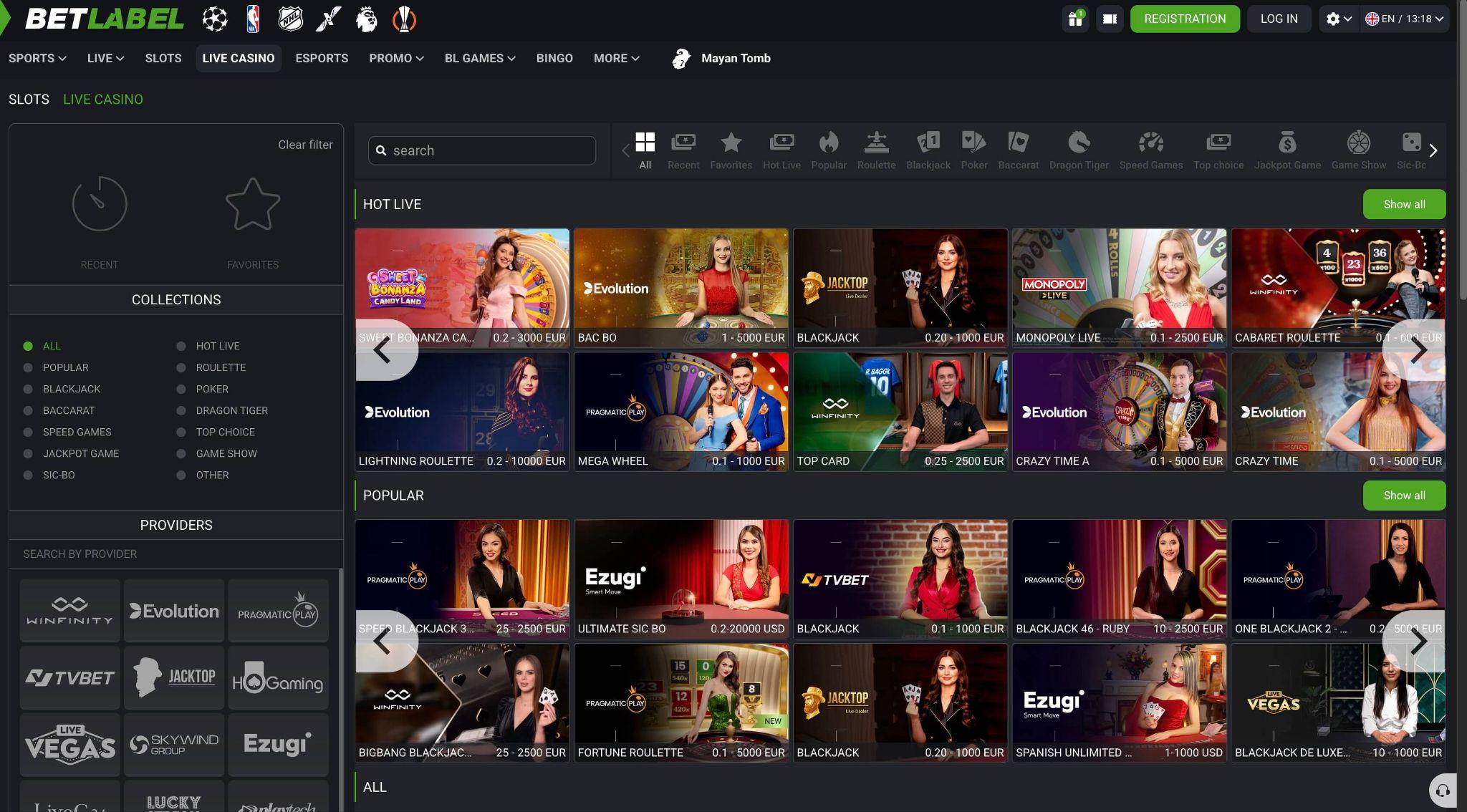Image resolution: width=1467 pixels, height=812 pixels.
Task: Open Lightning Roulette game thumbnail
Action: pos(462,412)
